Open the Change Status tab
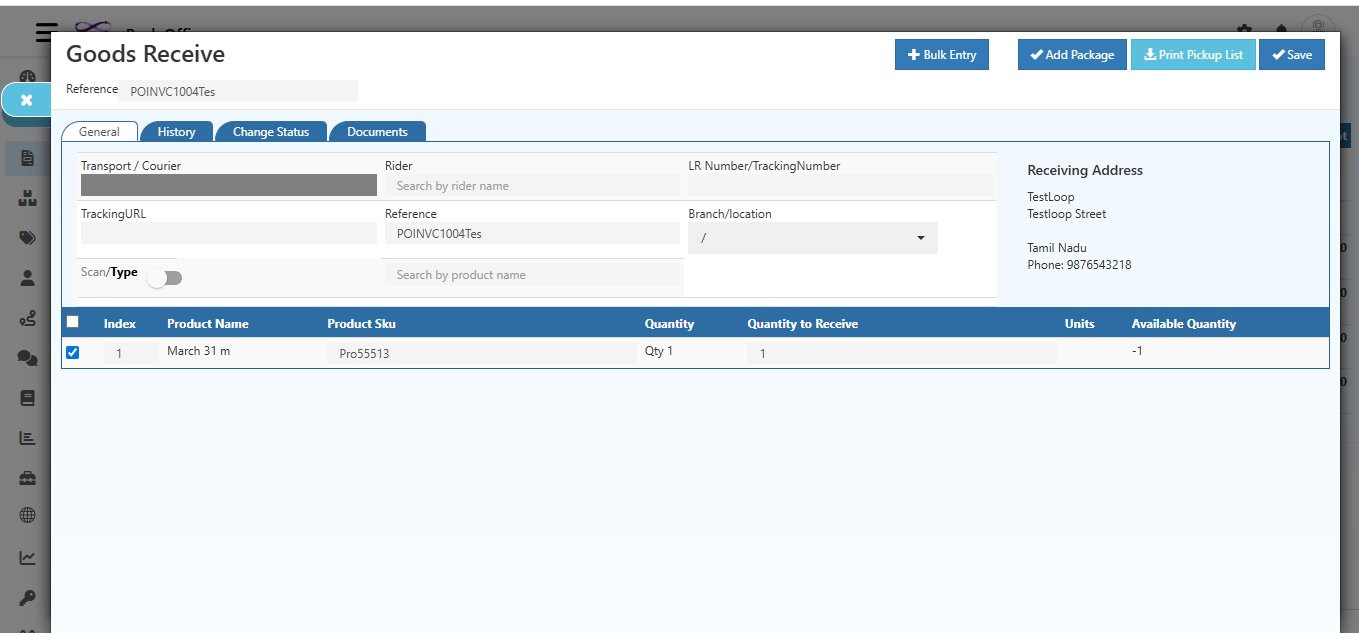Screen dimensions: 1359x633 [x=271, y=132]
